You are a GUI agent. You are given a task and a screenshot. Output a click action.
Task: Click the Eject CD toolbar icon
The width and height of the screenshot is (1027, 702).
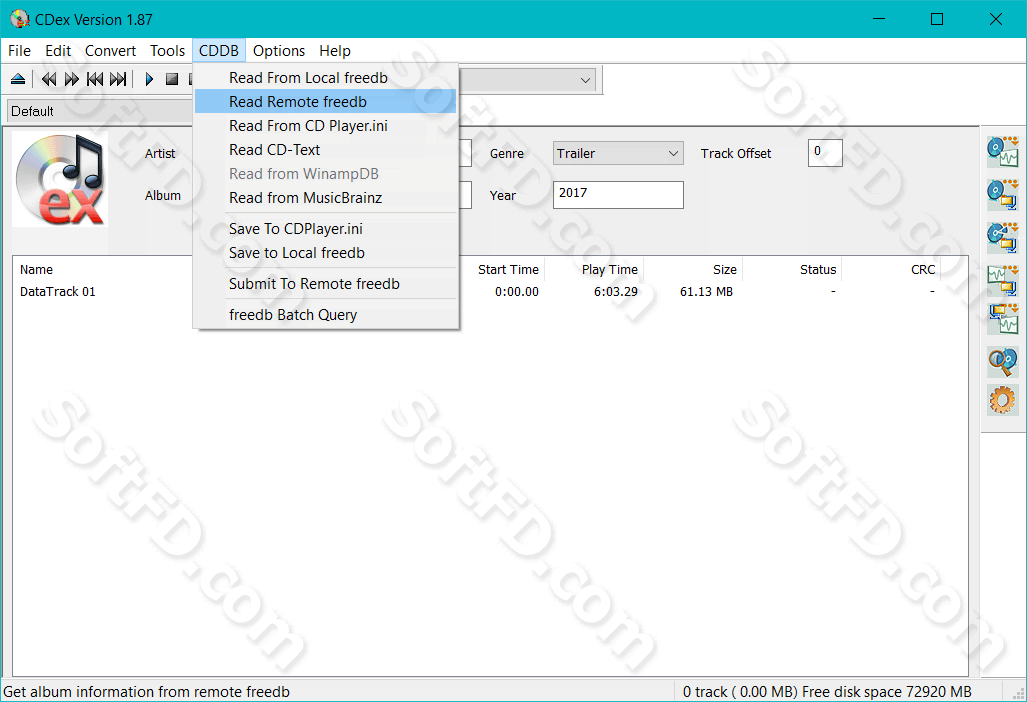18,79
